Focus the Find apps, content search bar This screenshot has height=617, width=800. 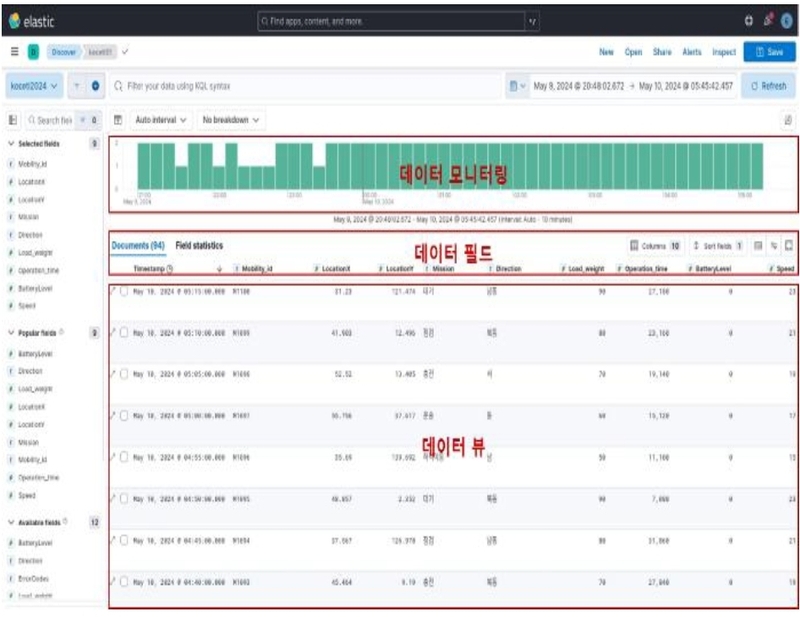391,21
